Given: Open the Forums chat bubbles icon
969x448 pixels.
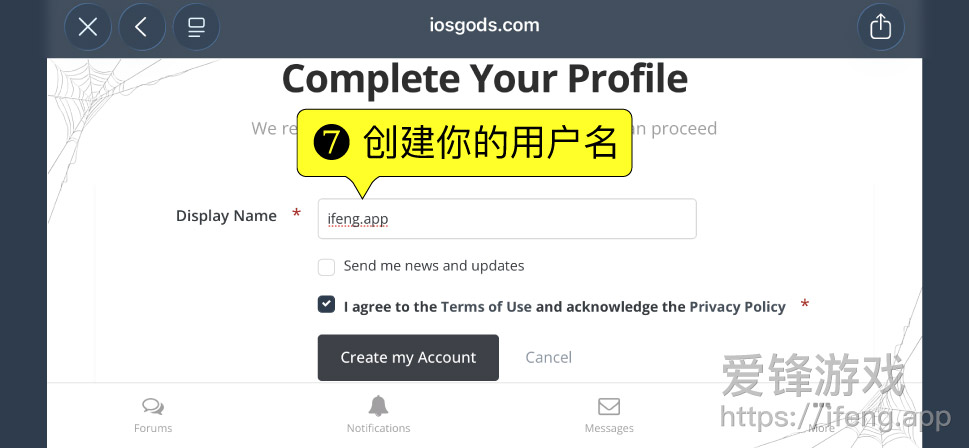Looking at the screenshot, I should tap(153, 406).
